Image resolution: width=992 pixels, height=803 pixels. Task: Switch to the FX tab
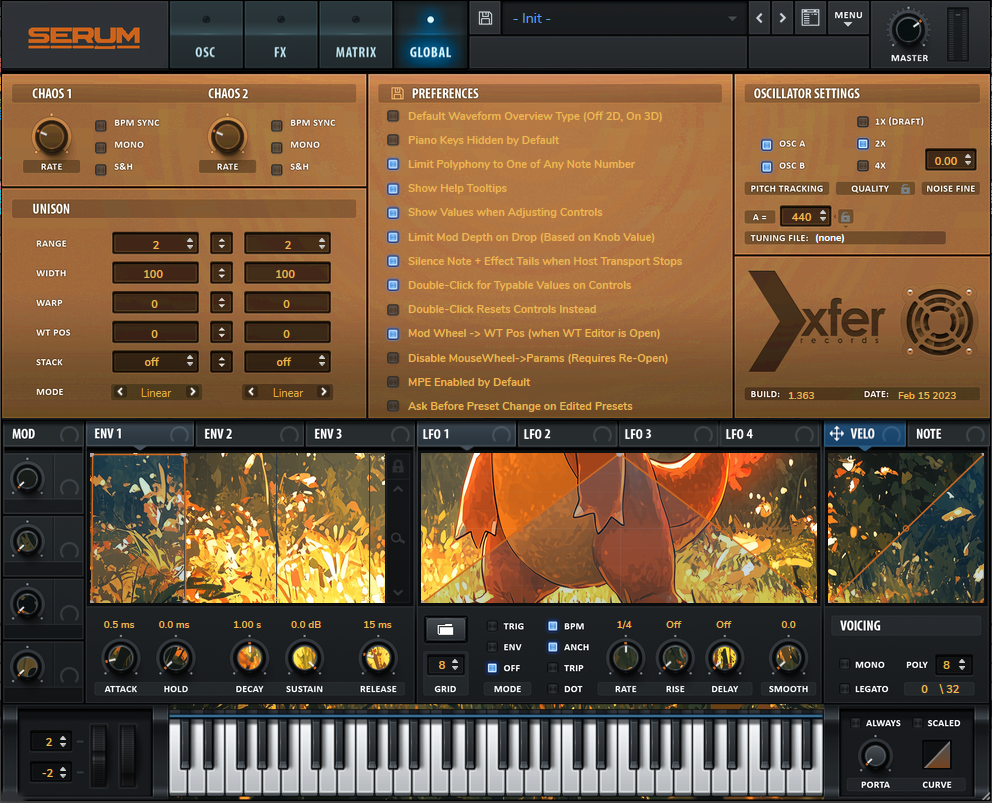pyautogui.click(x=280, y=35)
